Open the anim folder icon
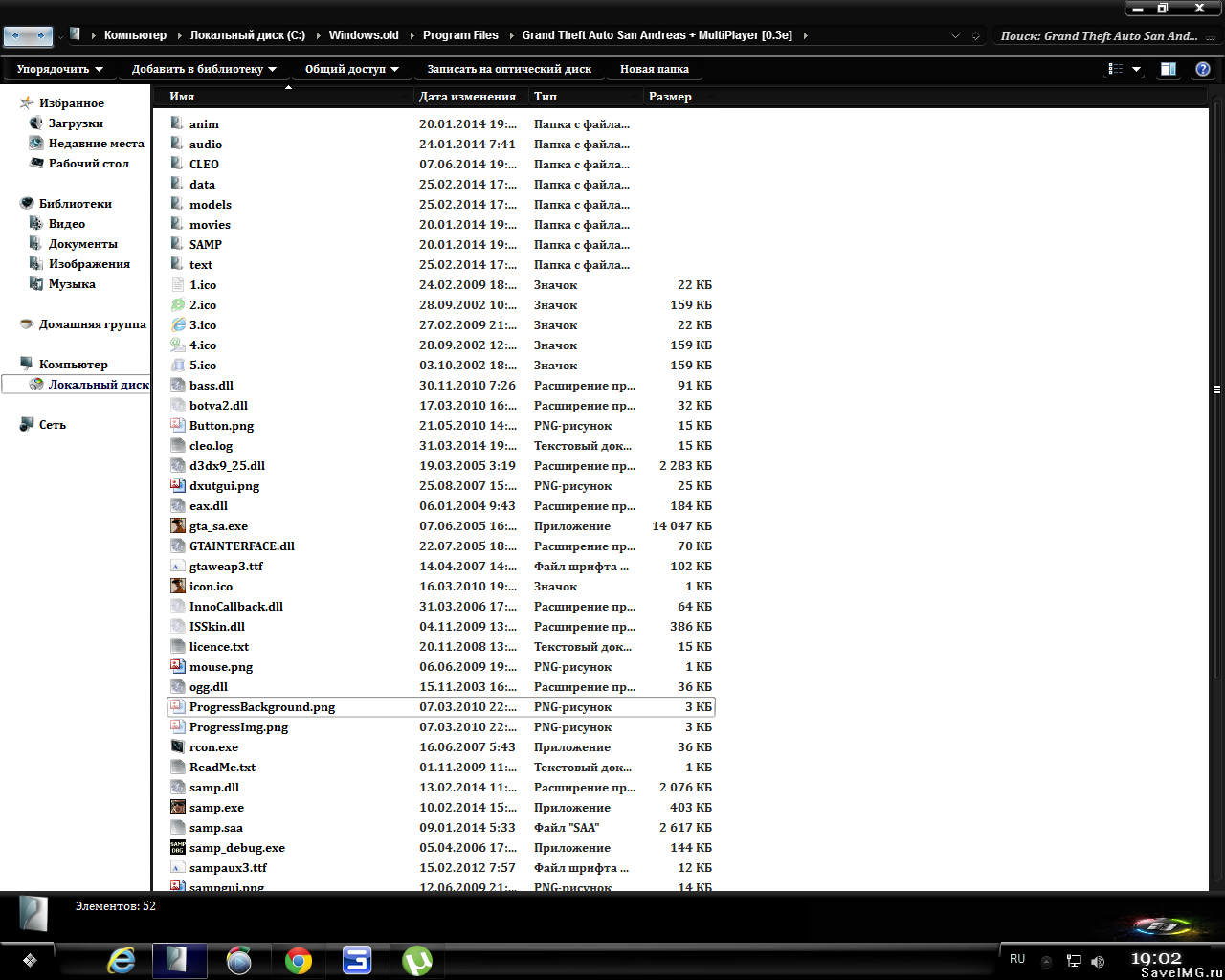 (178, 123)
